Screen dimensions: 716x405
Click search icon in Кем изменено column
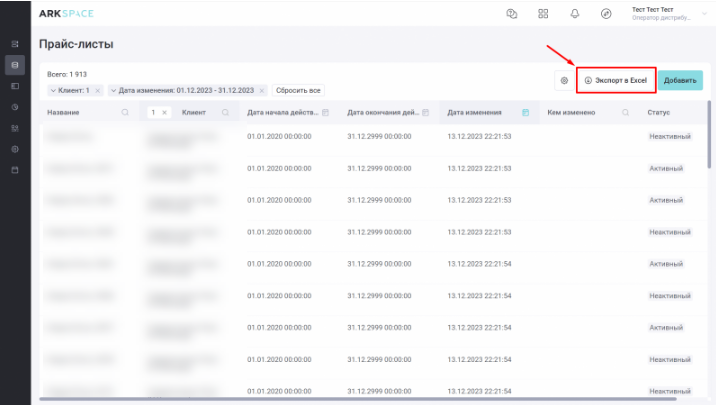click(625, 112)
